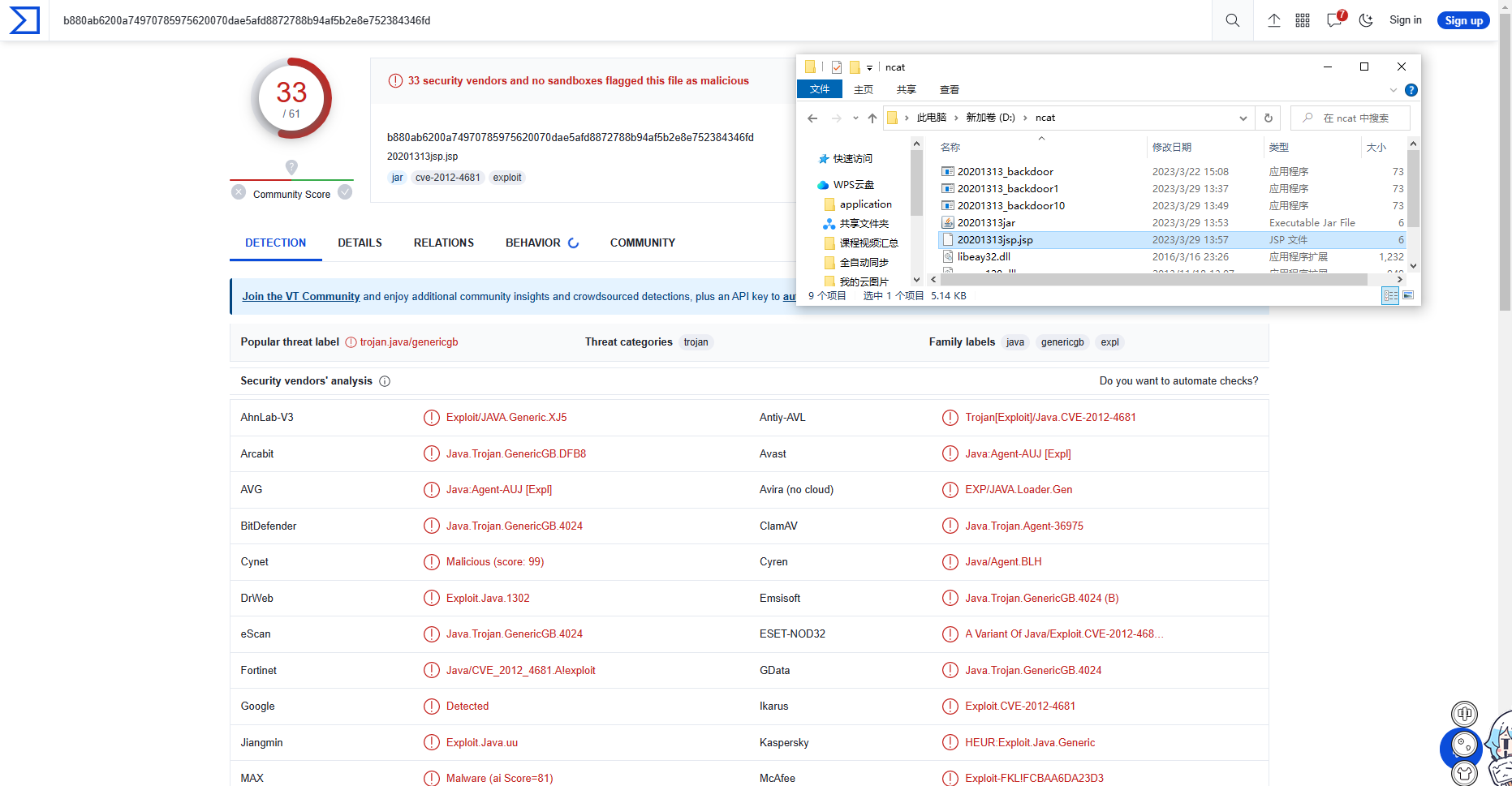Click the 'expl' family label chip
1512x786 pixels.
[x=1110, y=342]
